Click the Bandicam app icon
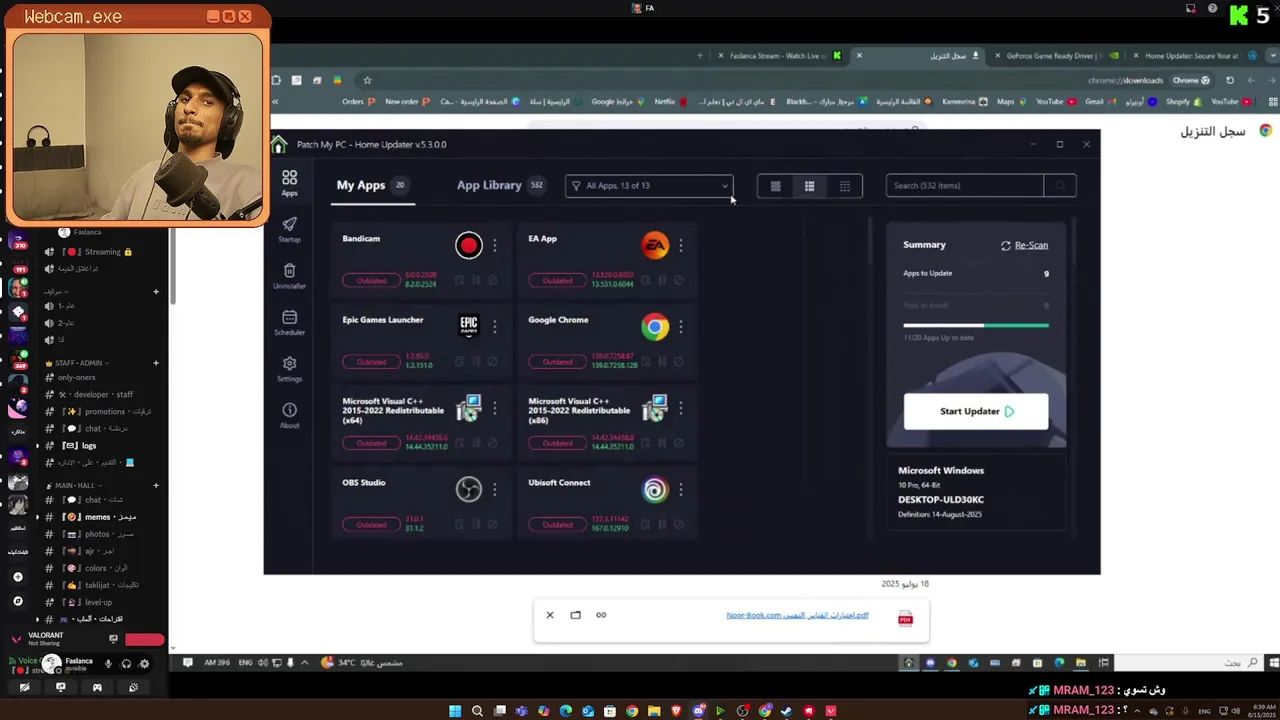Viewport: 1280px width, 720px height. coord(468,245)
